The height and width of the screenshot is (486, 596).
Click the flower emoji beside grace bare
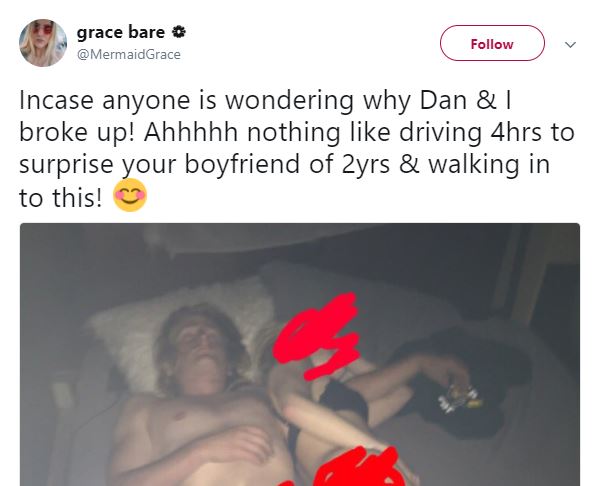[x=179, y=32]
